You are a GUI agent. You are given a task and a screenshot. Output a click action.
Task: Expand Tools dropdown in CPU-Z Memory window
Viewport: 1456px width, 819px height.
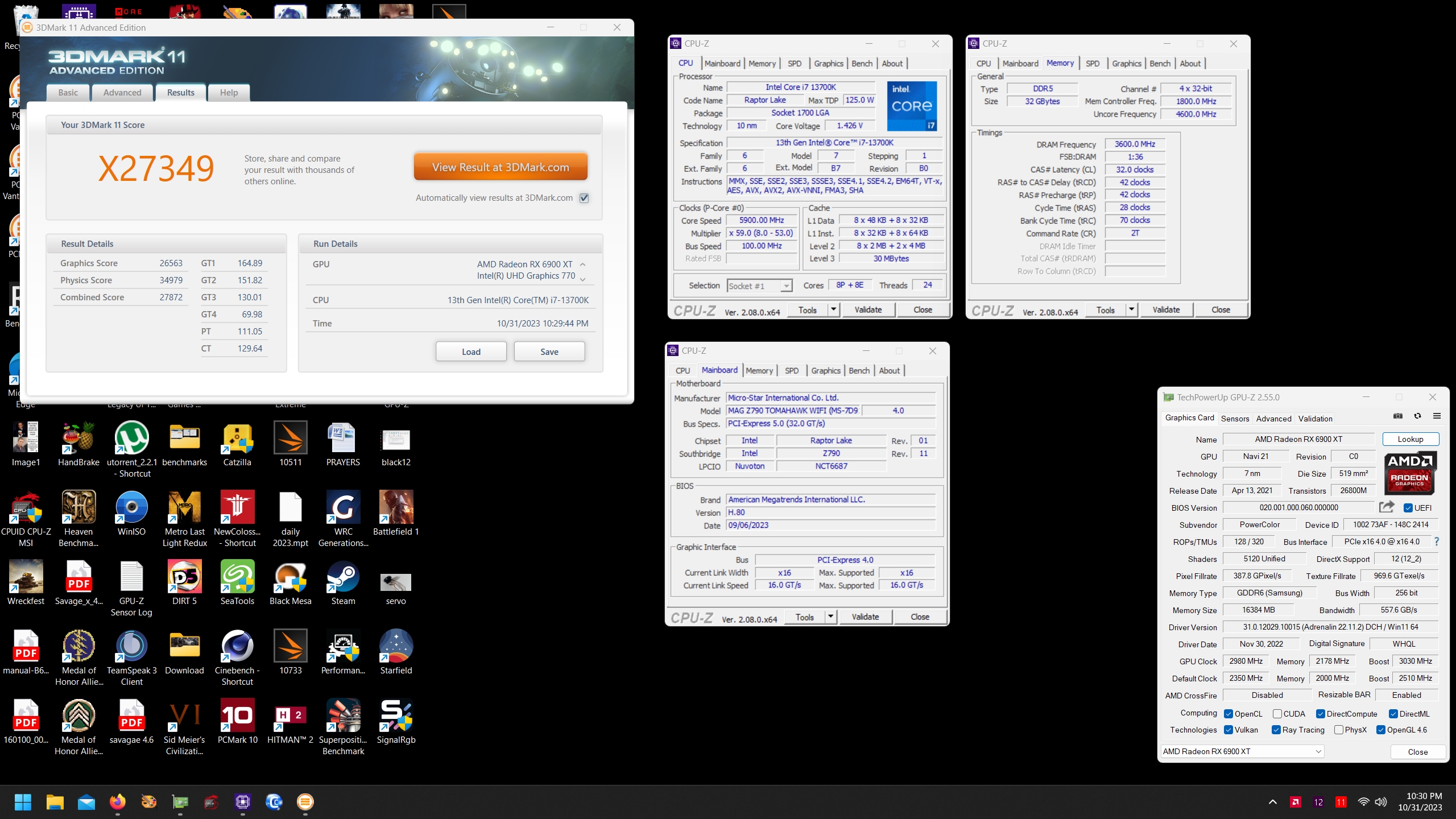1131,309
